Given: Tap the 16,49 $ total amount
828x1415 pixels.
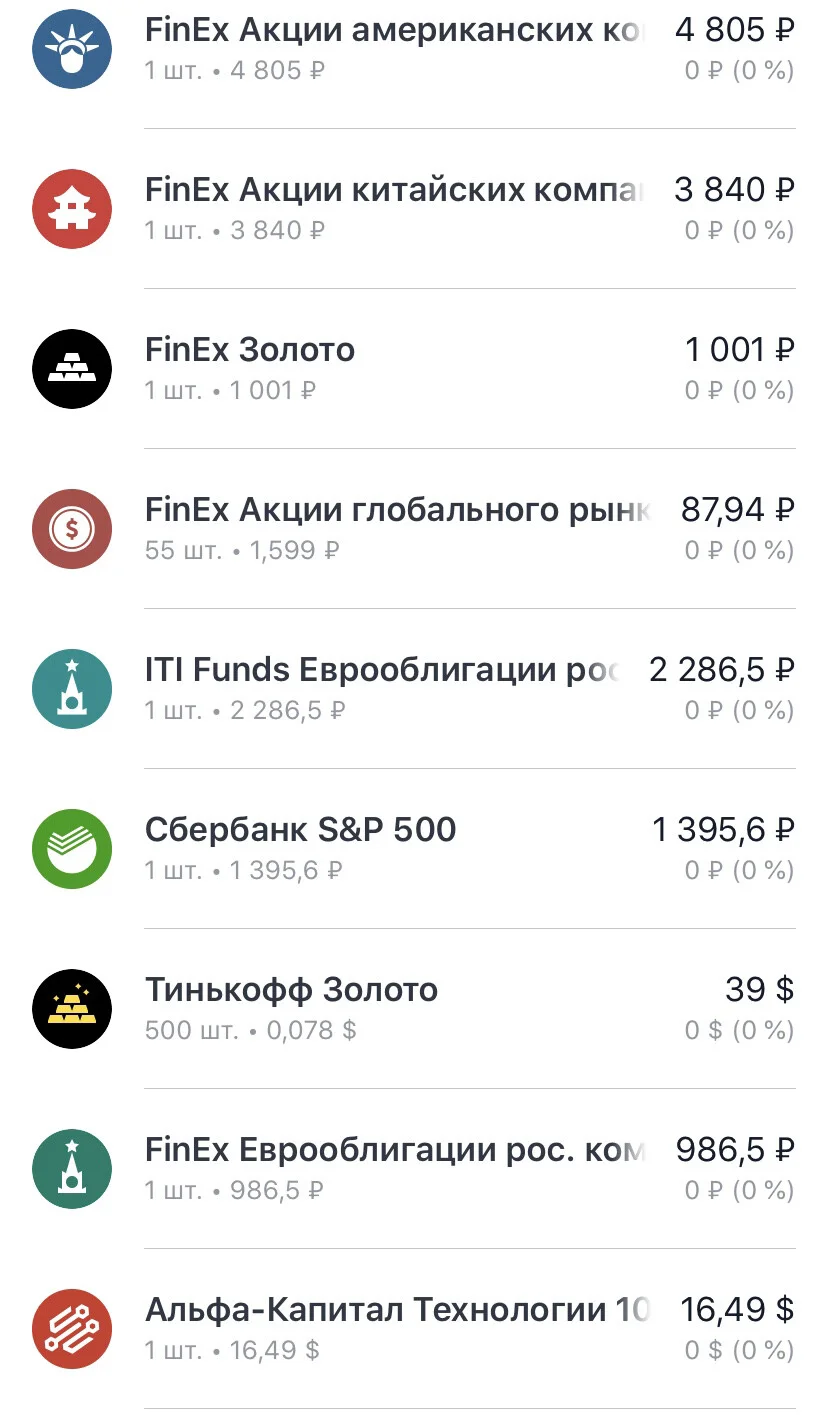Looking at the screenshot, I should [x=738, y=1310].
